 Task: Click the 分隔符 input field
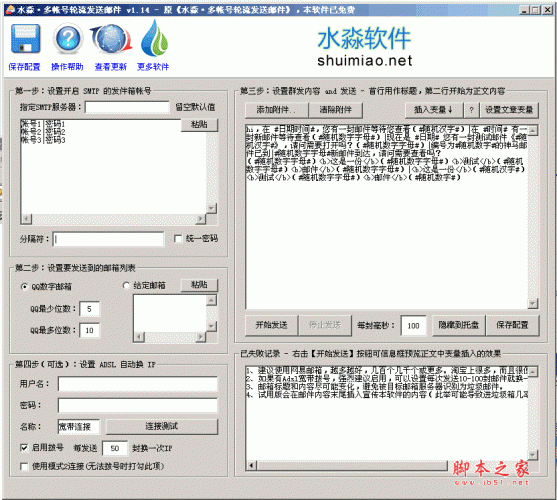point(108,239)
